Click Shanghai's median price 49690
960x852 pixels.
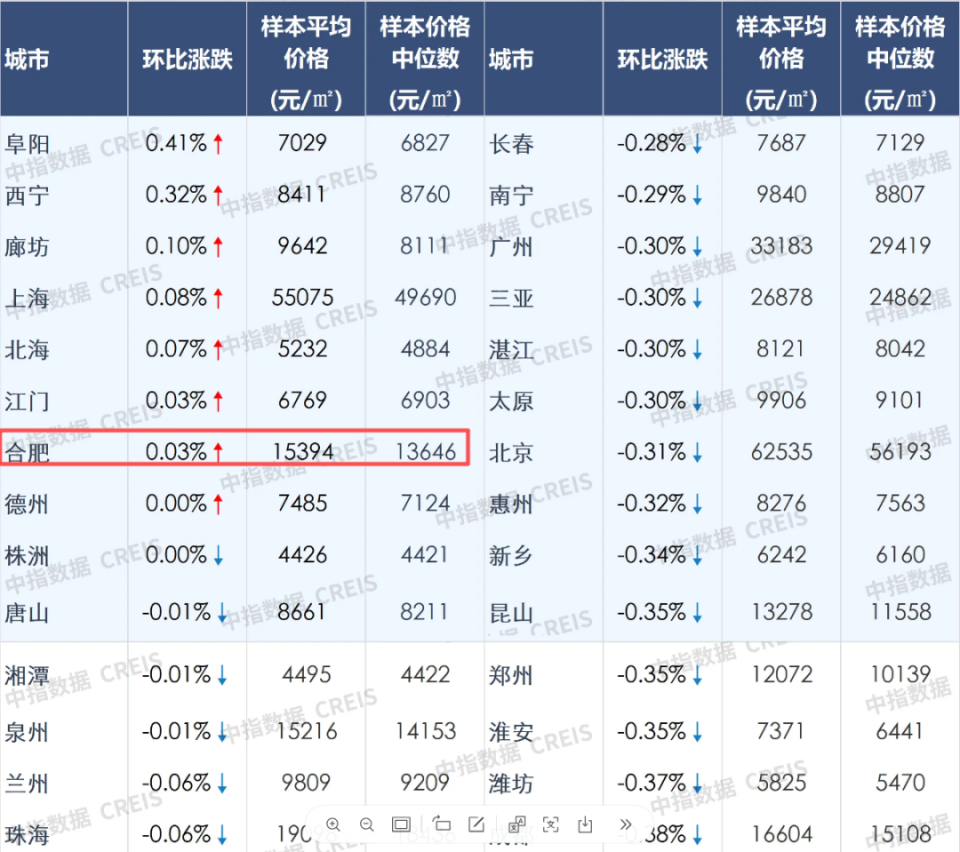426,297
